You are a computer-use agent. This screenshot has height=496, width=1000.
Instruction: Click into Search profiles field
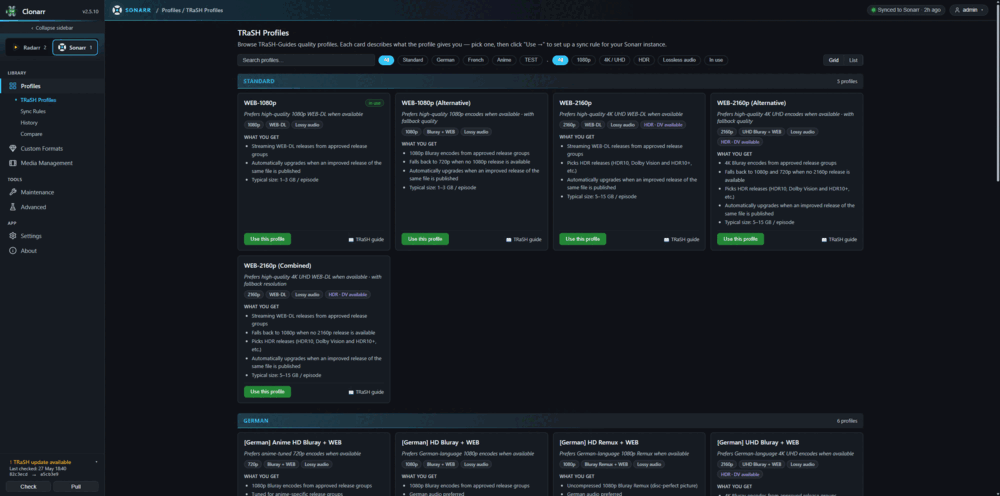pos(306,60)
